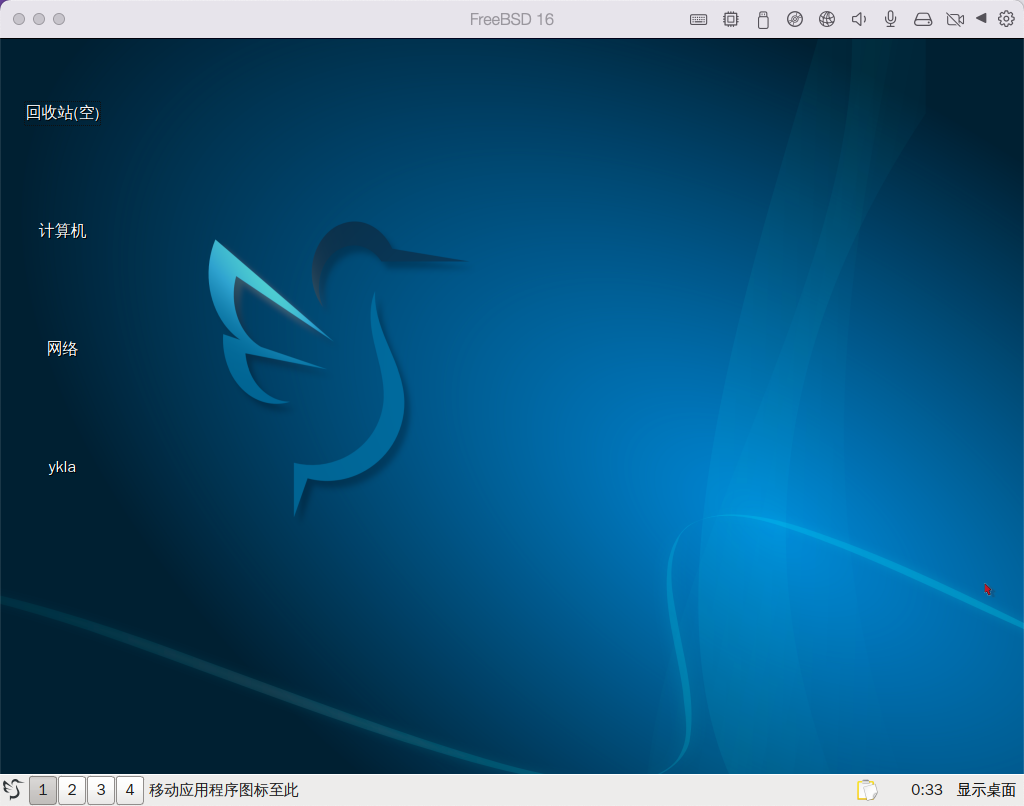Open the clipboard manager tray icon
This screenshot has width=1024, height=806.
867,790
